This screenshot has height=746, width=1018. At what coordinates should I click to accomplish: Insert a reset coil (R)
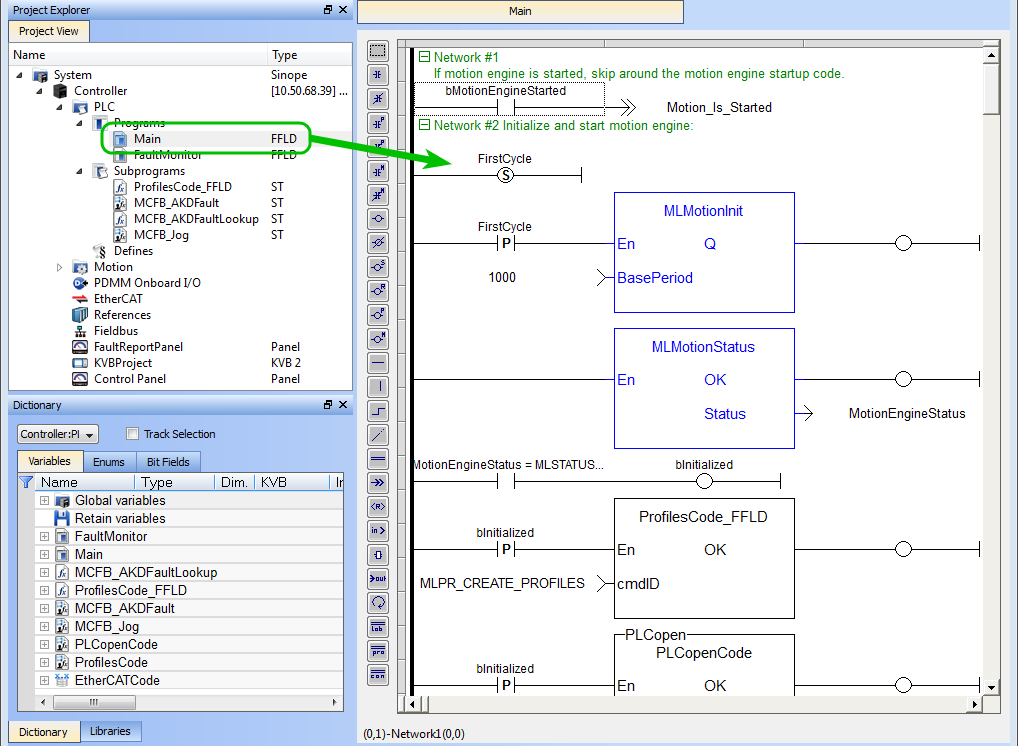(x=378, y=290)
